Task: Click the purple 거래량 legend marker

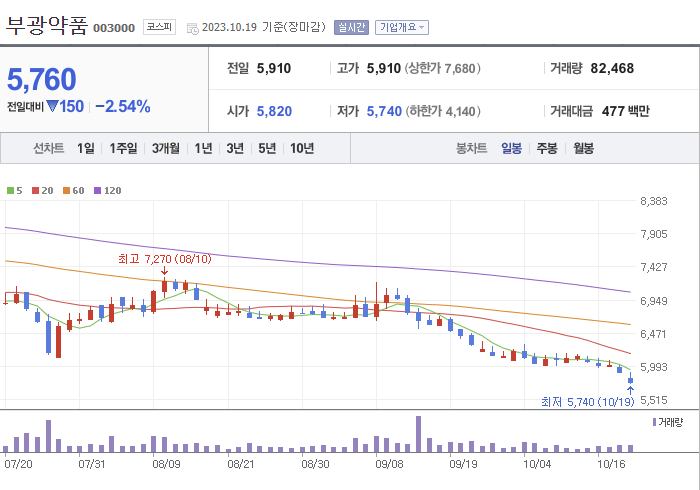Action: [654, 422]
